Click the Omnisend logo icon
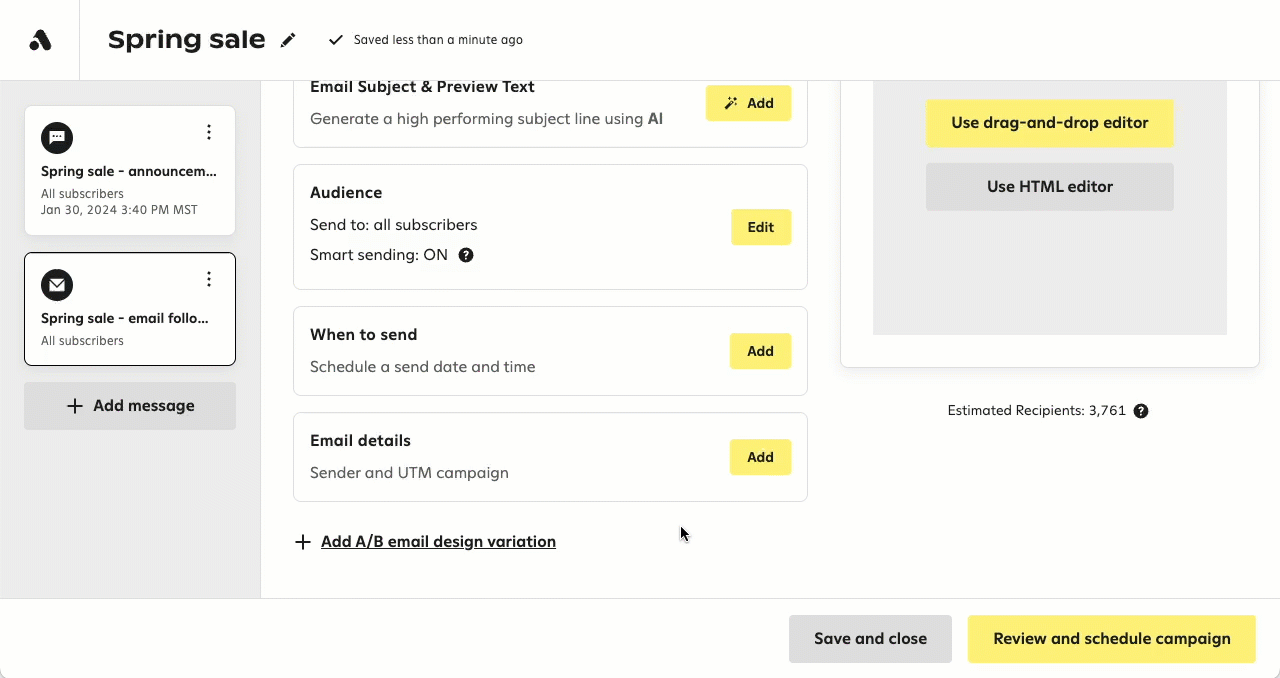 point(38,39)
